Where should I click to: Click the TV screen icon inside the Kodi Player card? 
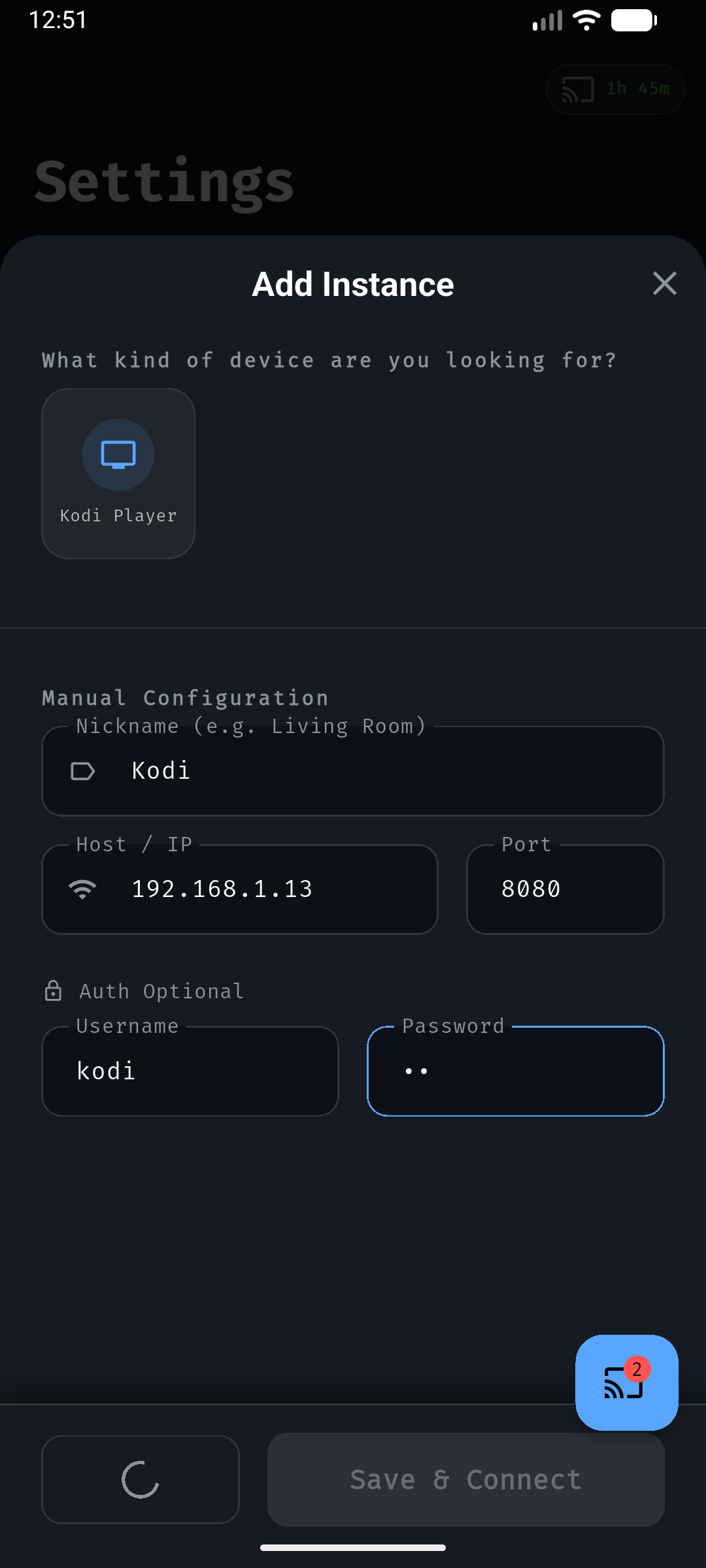118,455
